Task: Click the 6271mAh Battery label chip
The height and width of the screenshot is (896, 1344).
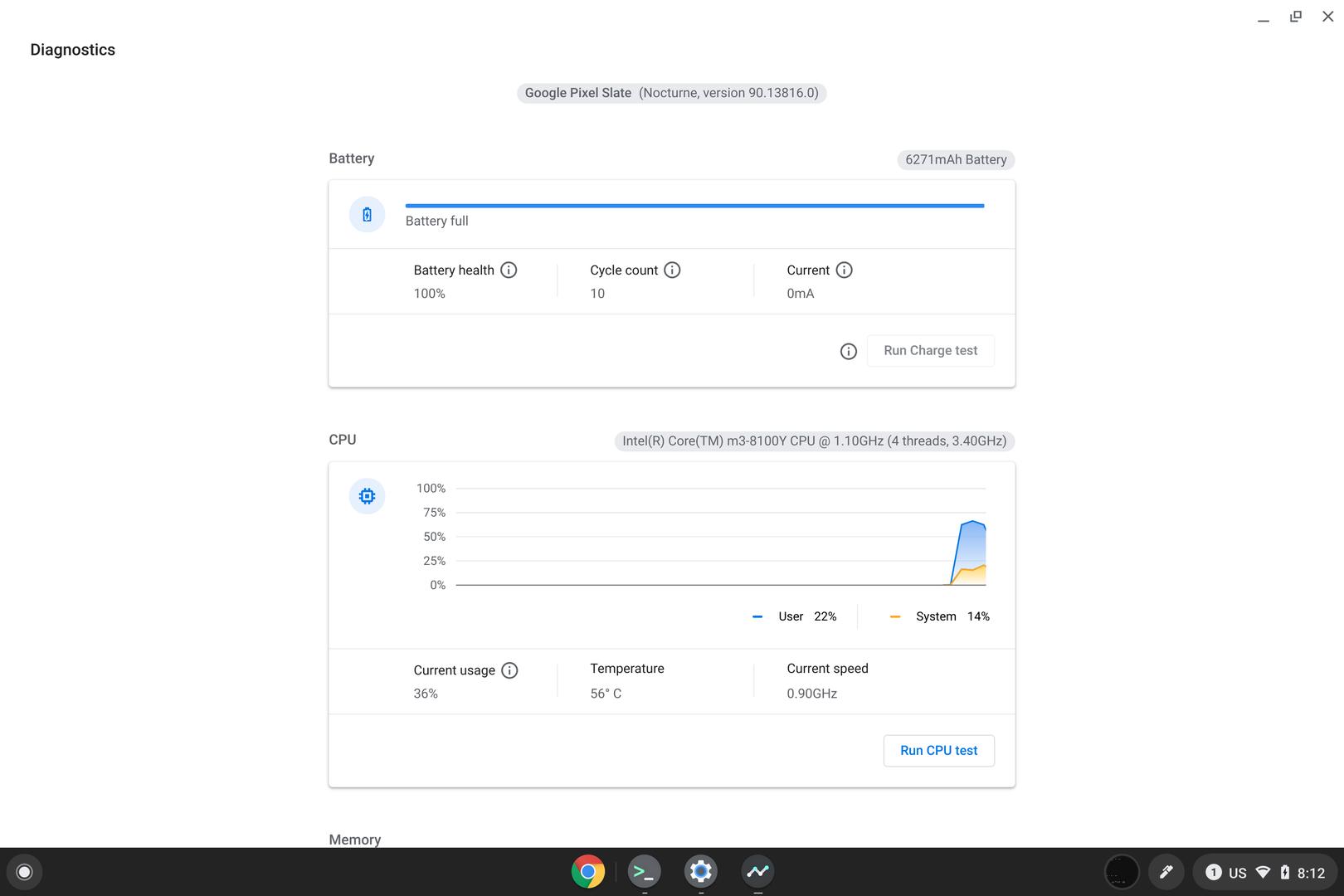Action: click(x=955, y=159)
